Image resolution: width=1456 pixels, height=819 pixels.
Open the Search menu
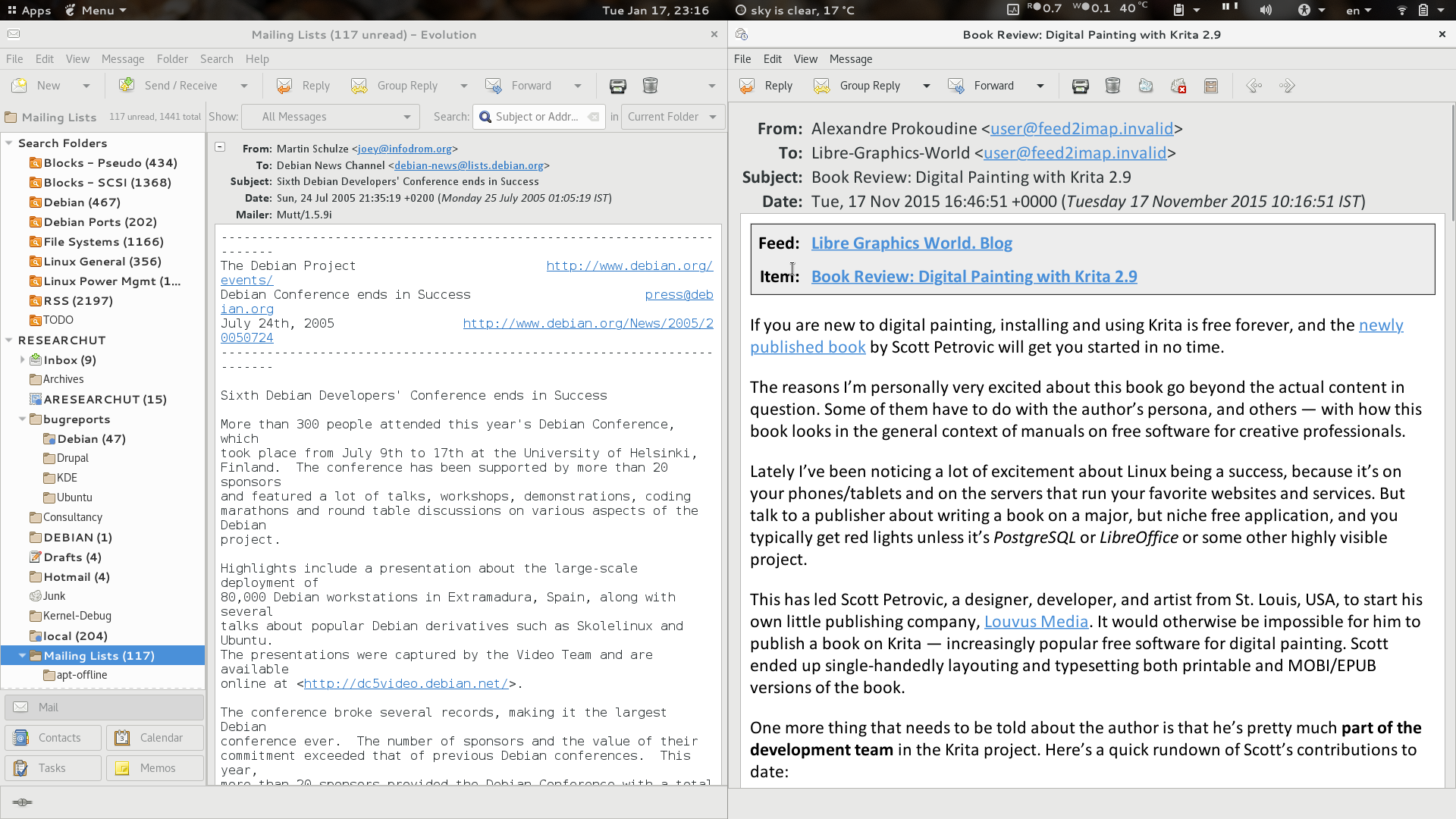pyautogui.click(x=217, y=59)
